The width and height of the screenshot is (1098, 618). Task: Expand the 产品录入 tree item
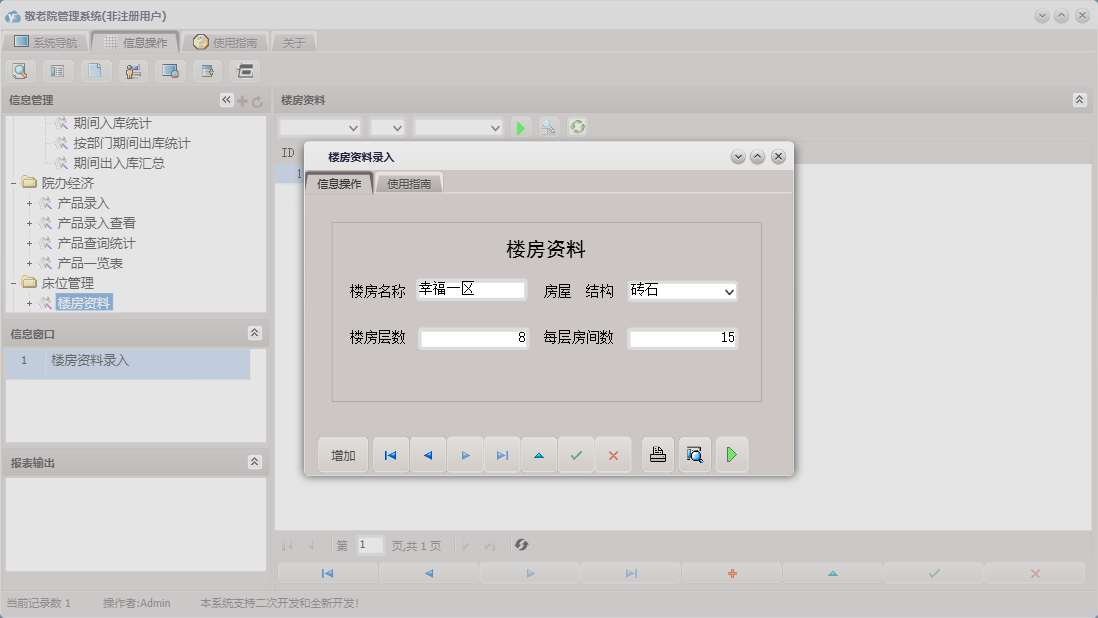click(29, 203)
